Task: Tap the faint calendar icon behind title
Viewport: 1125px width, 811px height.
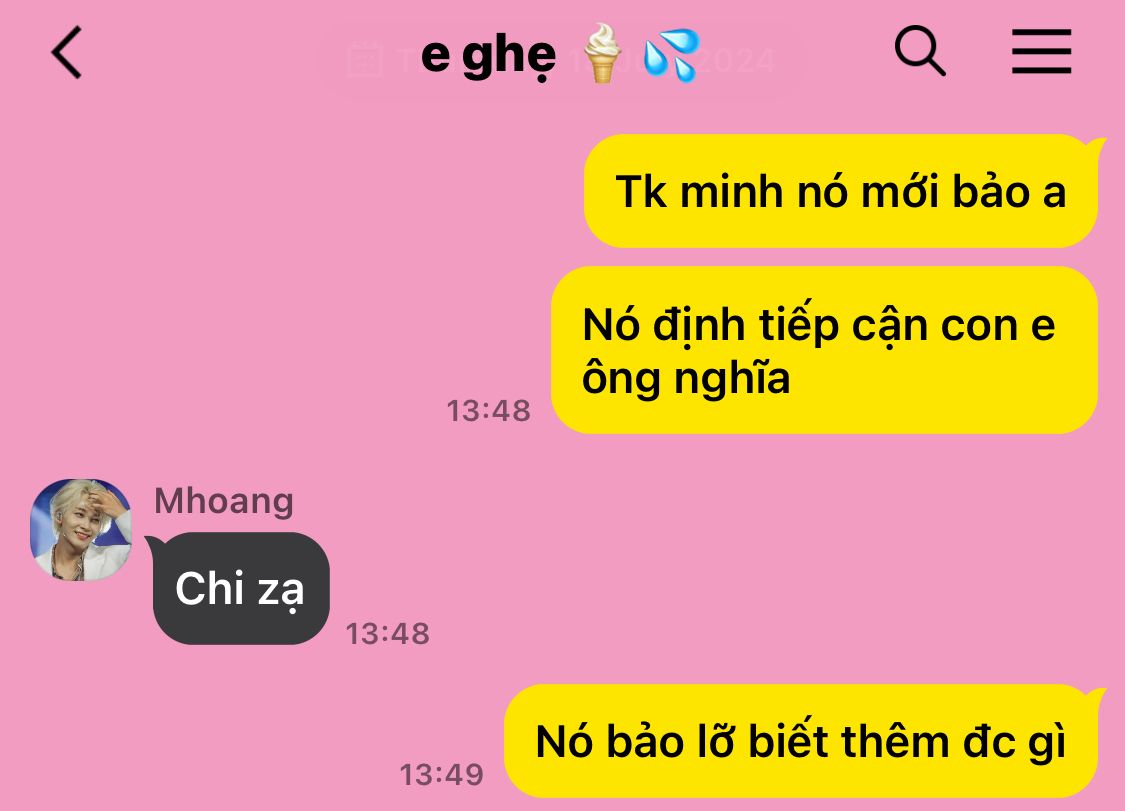Action: point(364,60)
